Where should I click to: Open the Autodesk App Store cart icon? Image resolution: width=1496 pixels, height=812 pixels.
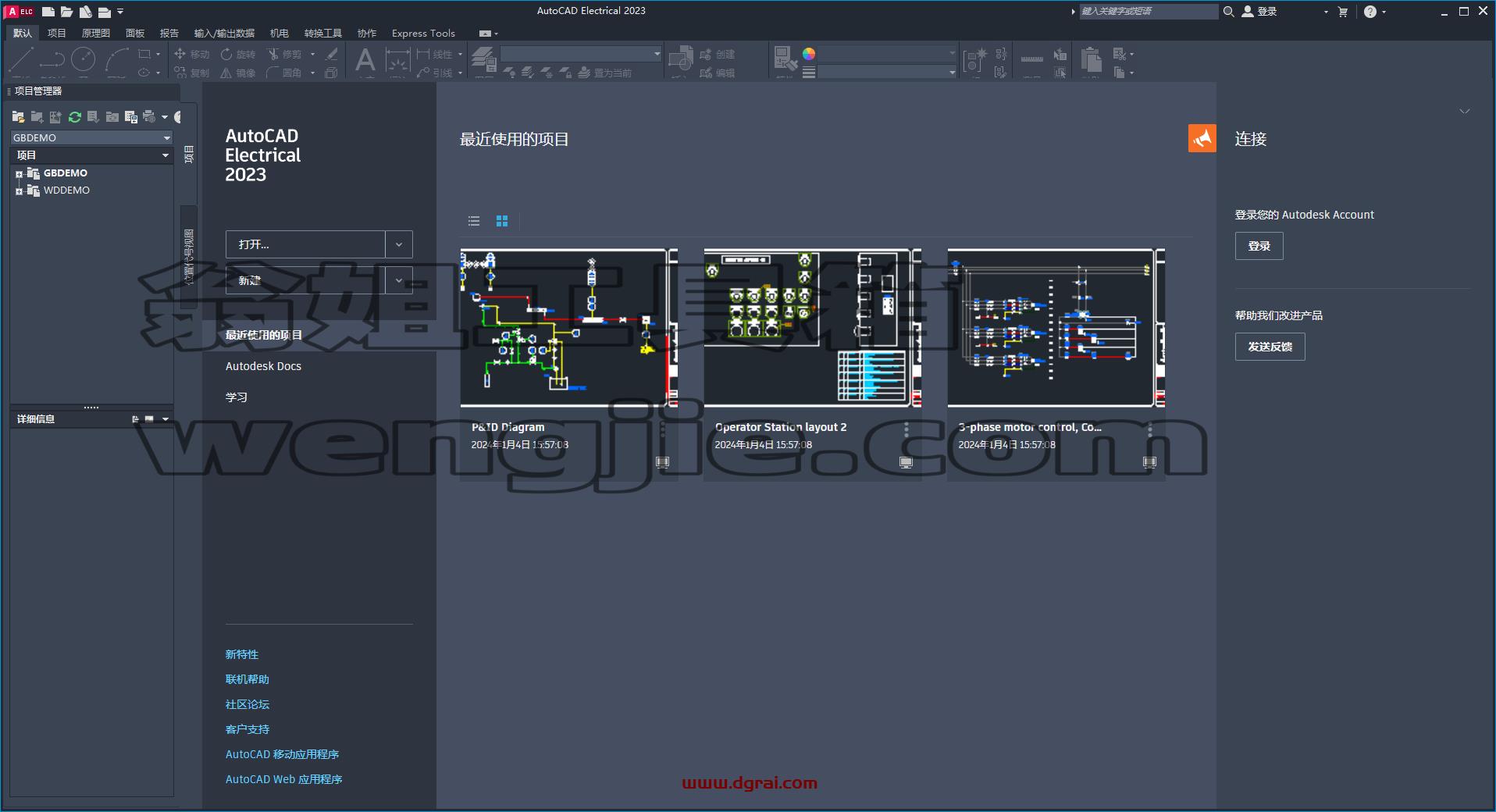coord(1343,12)
